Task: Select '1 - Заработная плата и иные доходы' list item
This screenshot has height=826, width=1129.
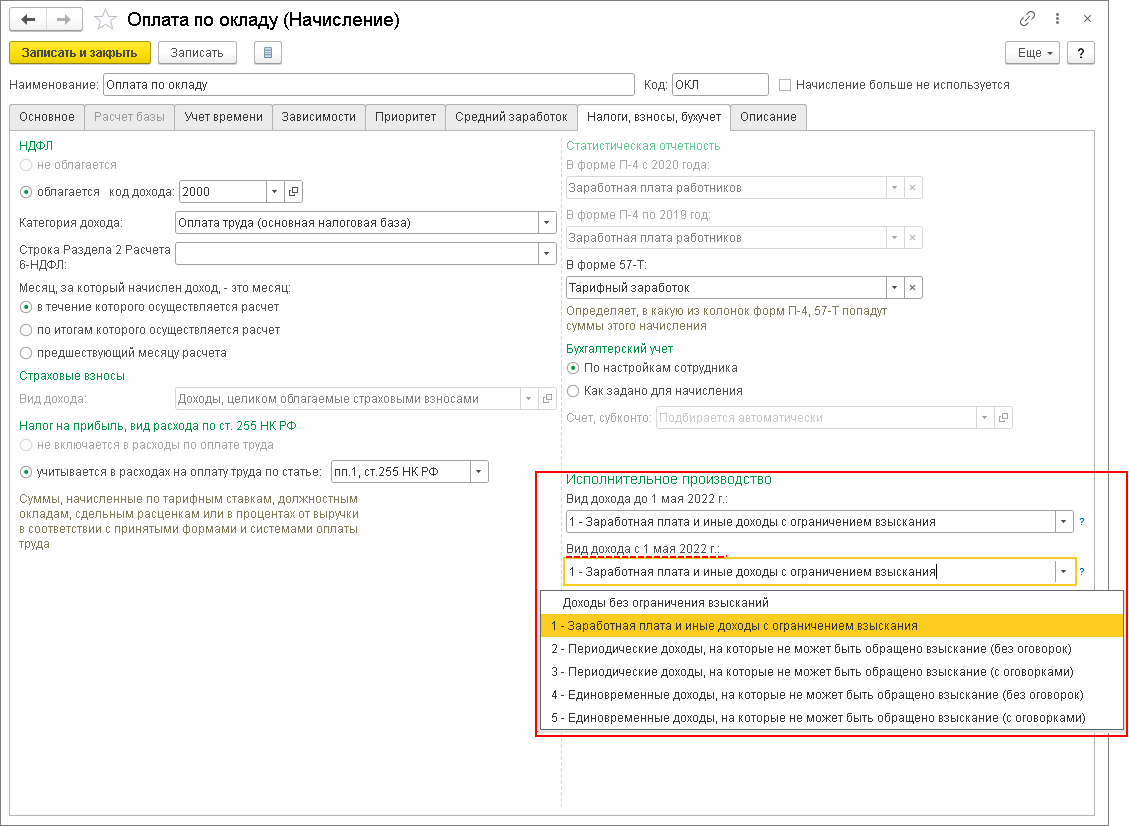Action: pos(832,626)
